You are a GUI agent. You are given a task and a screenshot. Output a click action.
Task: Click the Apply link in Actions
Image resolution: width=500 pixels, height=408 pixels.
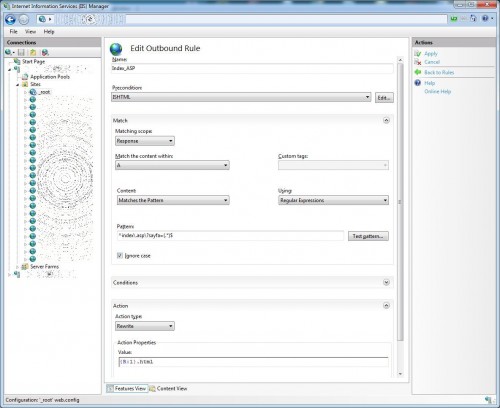(x=431, y=54)
